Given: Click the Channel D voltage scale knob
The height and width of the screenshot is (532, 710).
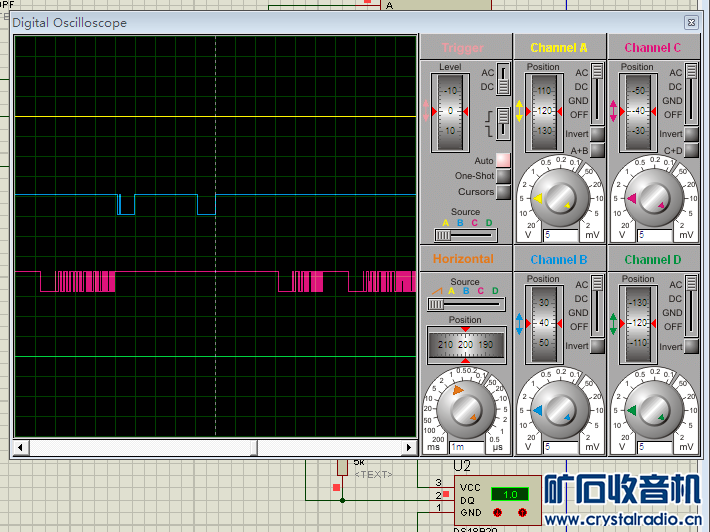Looking at the screenshot, I should pyautogui.click(x=652, y=408).
